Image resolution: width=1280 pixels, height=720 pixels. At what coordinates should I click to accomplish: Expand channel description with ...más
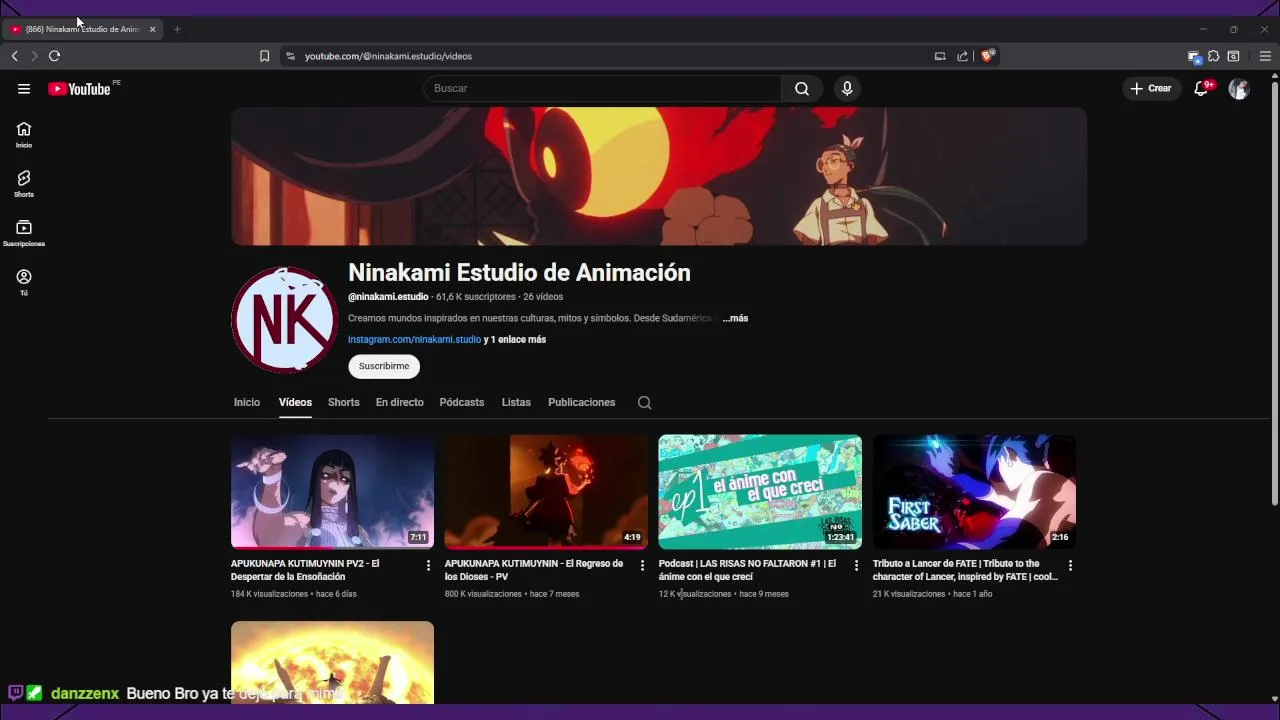pos(736,318)
